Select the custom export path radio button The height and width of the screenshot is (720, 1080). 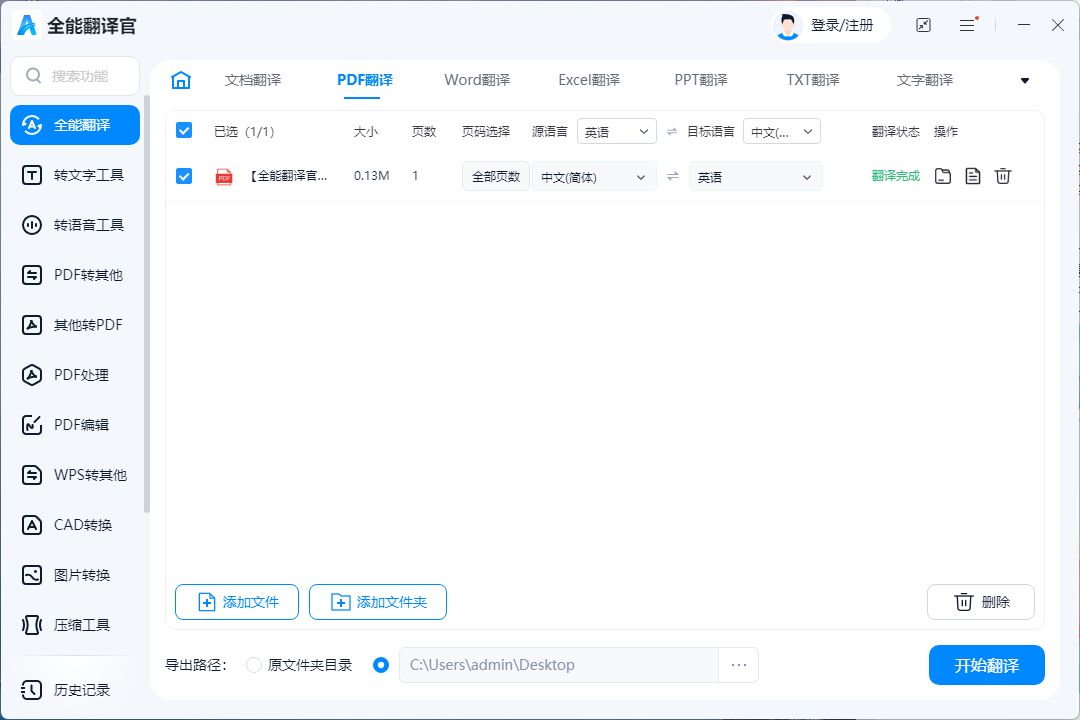(x=381, y=665)
